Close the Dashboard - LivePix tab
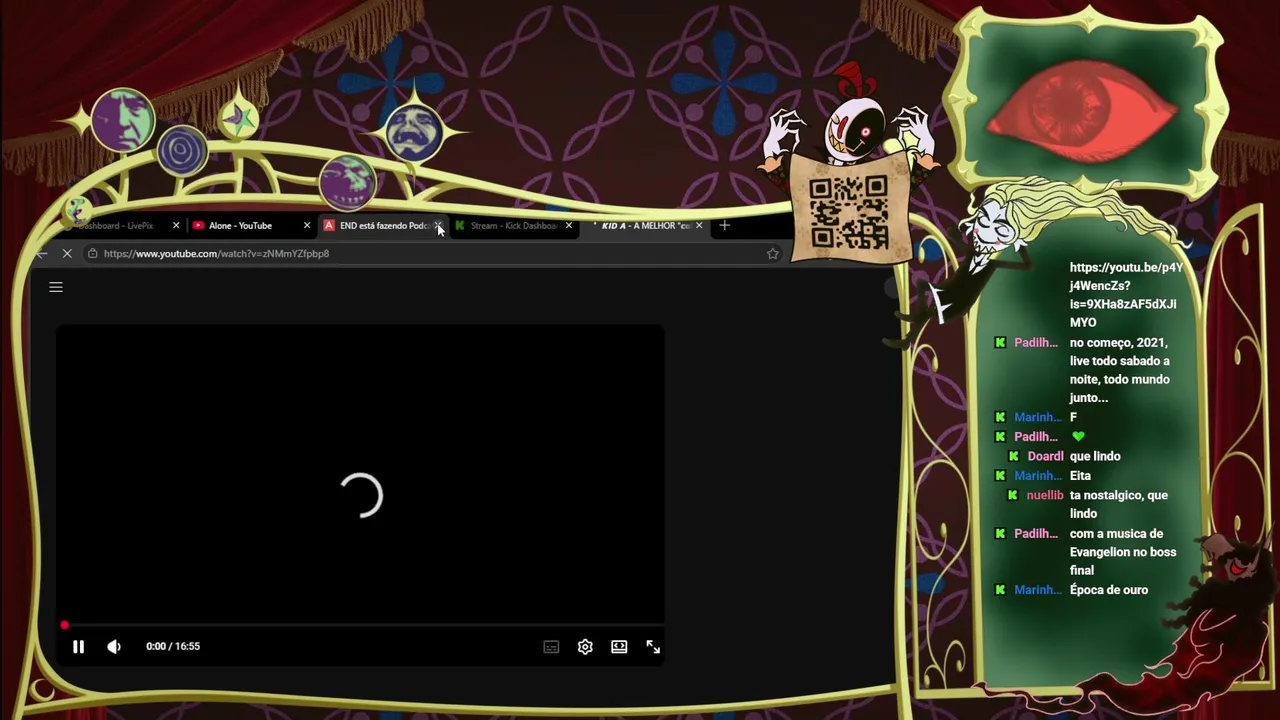 point(176,226)
